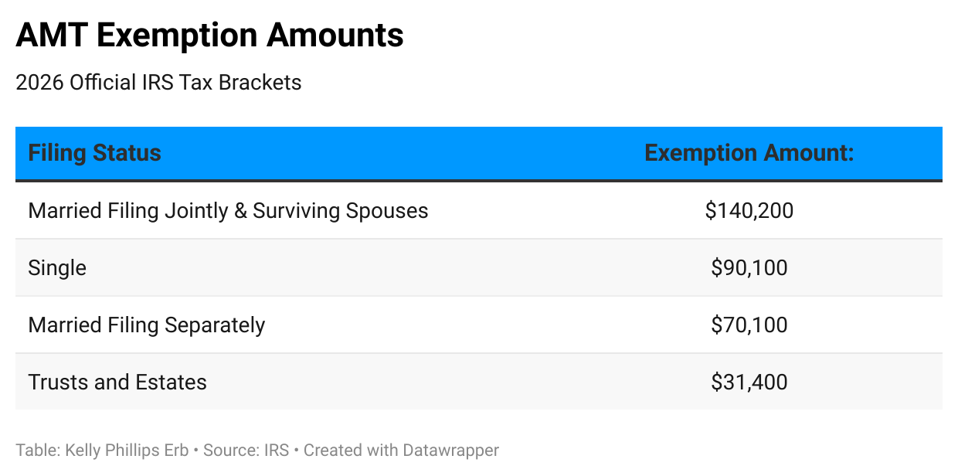This screenshot has width=958, height=476.
Task: Click the 'AMT Exemption Amounts' title
Action: 210,36
